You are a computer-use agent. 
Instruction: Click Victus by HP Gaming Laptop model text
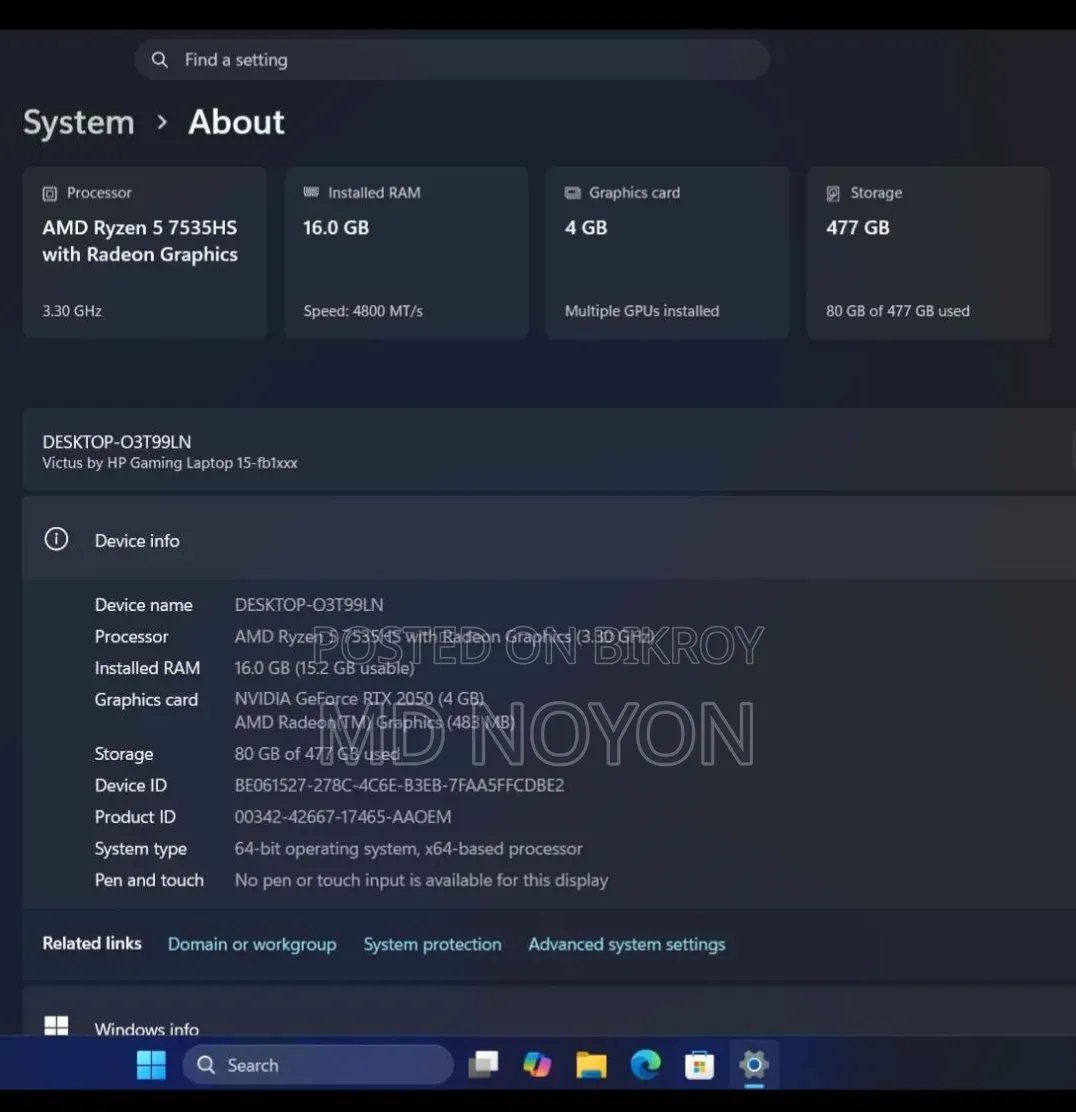pos(170,463)
